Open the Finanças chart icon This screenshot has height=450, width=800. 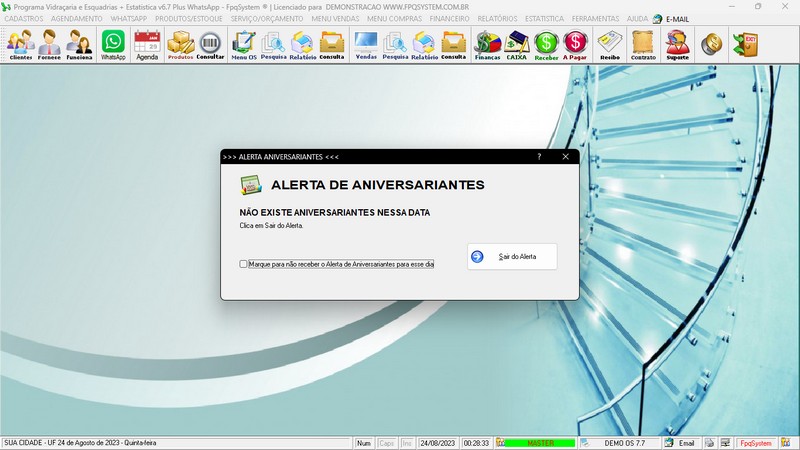tap(487, 45)
